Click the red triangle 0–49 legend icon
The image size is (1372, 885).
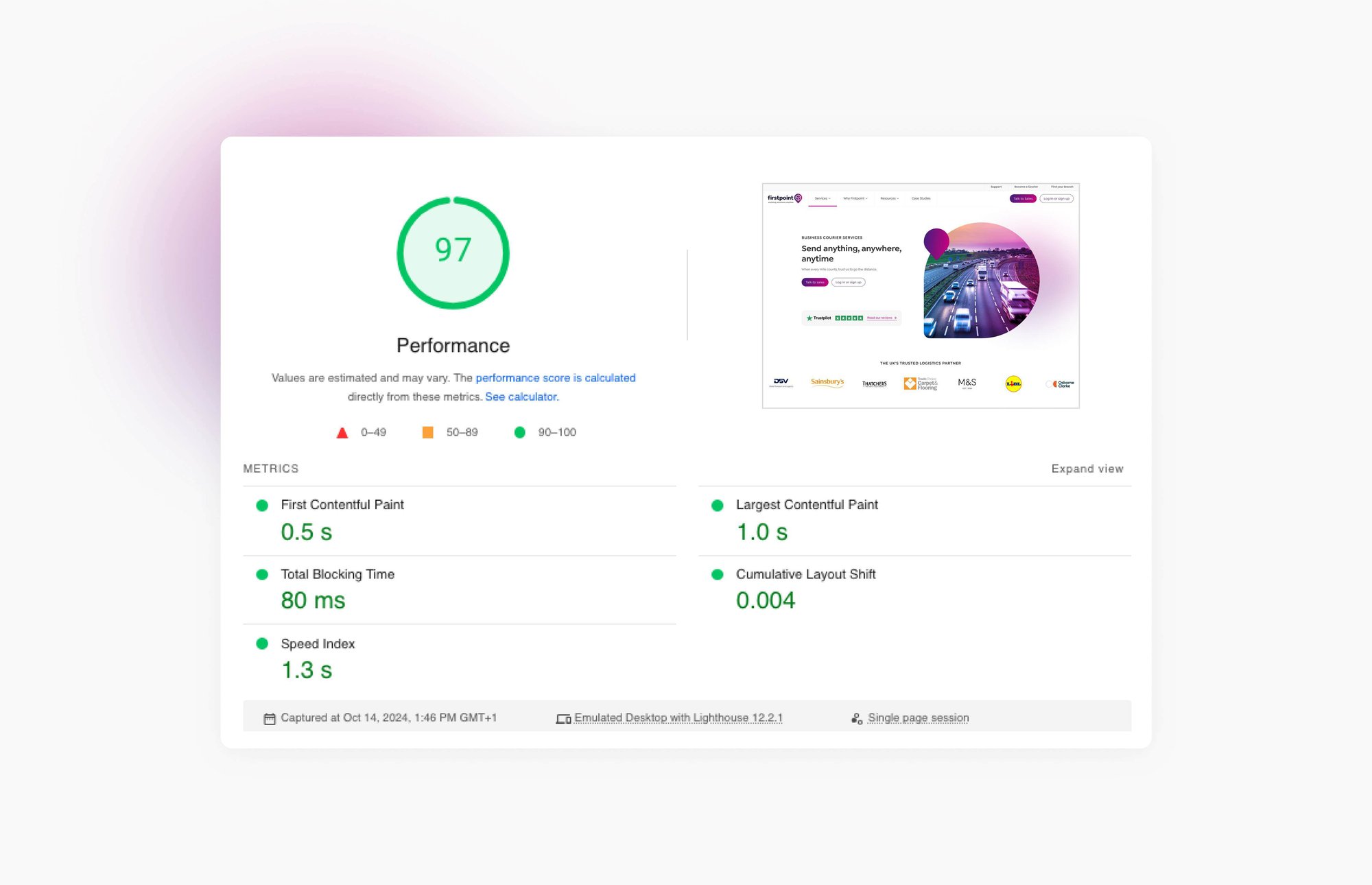click(342, 433)
